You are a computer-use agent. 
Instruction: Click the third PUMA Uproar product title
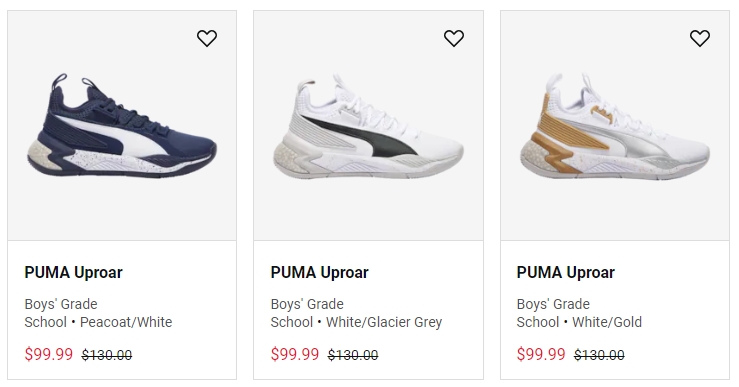pos(566,272)
